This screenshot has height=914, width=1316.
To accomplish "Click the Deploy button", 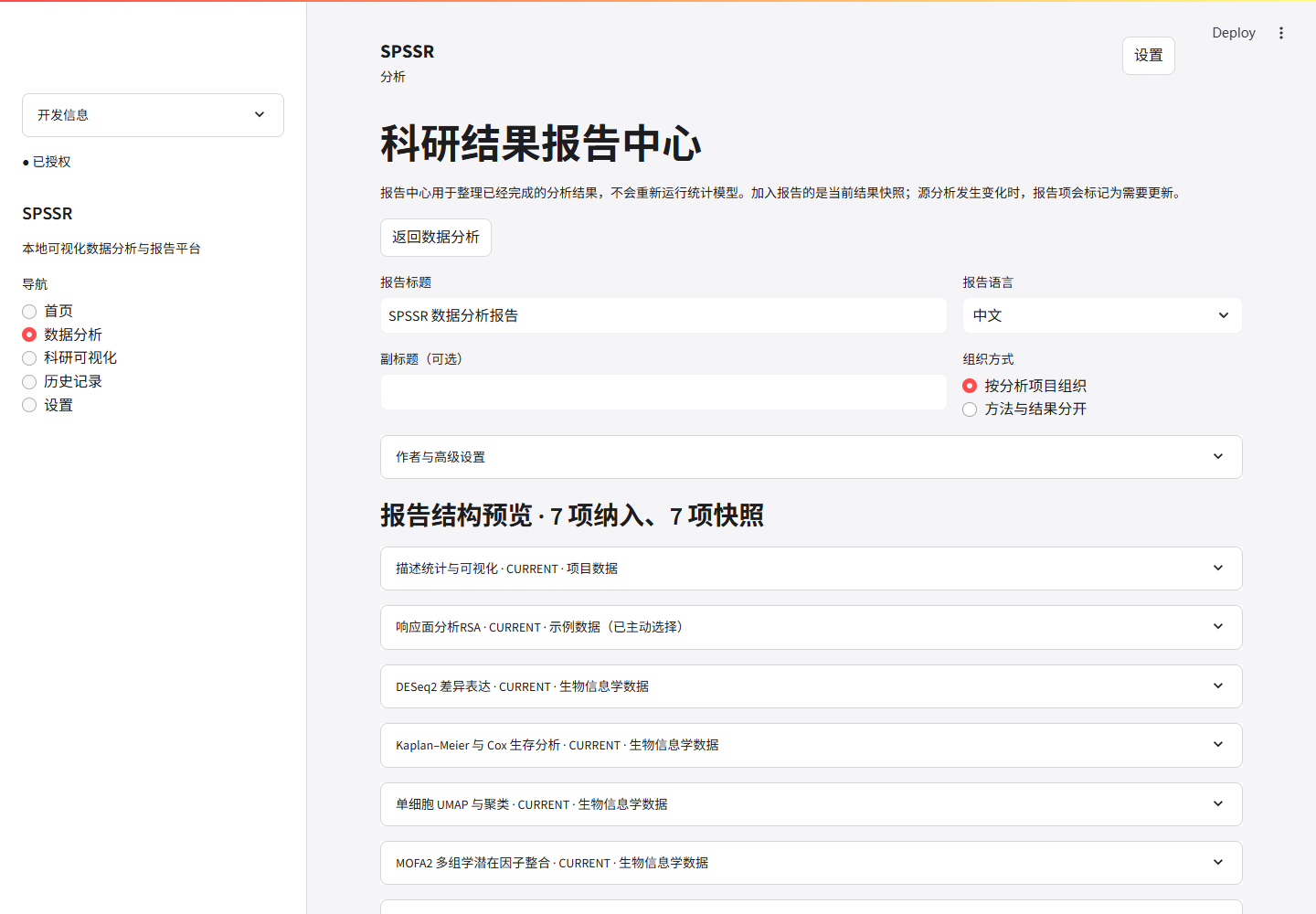I will coord(1234,33).
